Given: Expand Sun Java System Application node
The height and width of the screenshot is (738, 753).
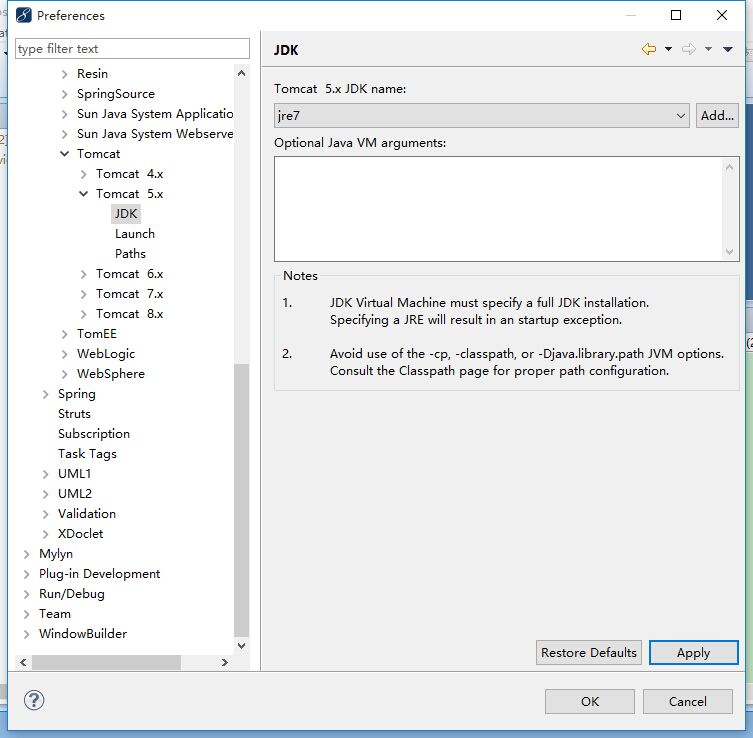Looking at the screenshot, I should [x=64, y=114].
